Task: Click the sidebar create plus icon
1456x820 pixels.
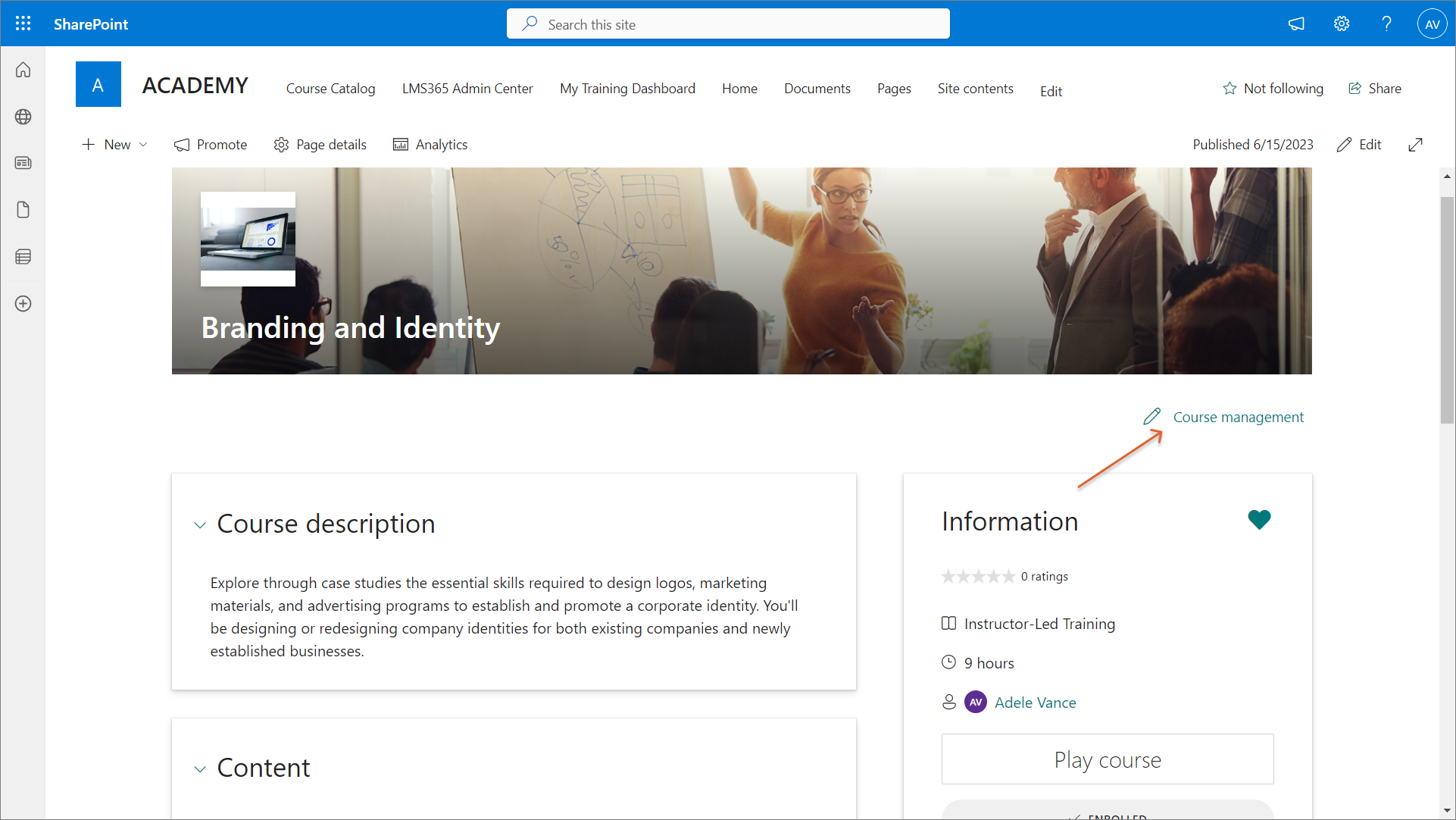Action: coord(23,304)
